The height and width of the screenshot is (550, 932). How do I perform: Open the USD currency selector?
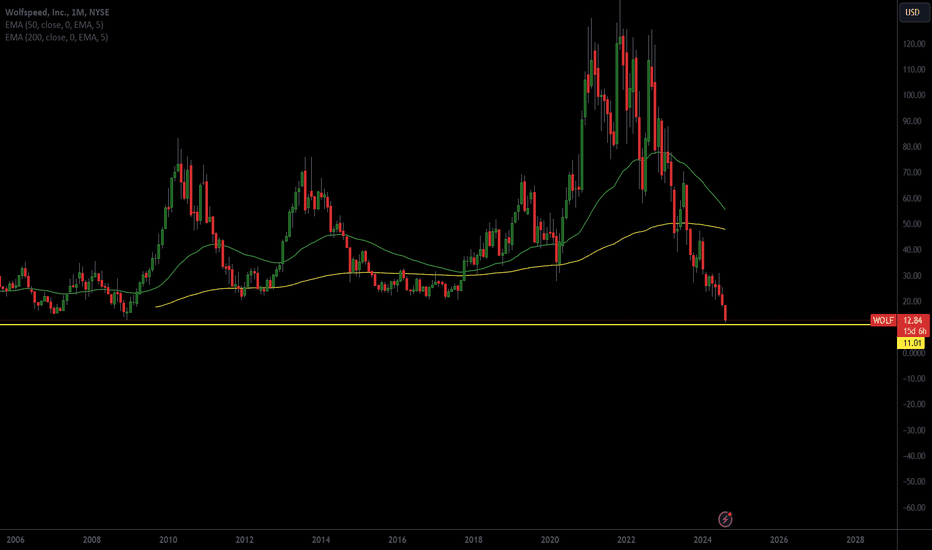tap(912, 12)
